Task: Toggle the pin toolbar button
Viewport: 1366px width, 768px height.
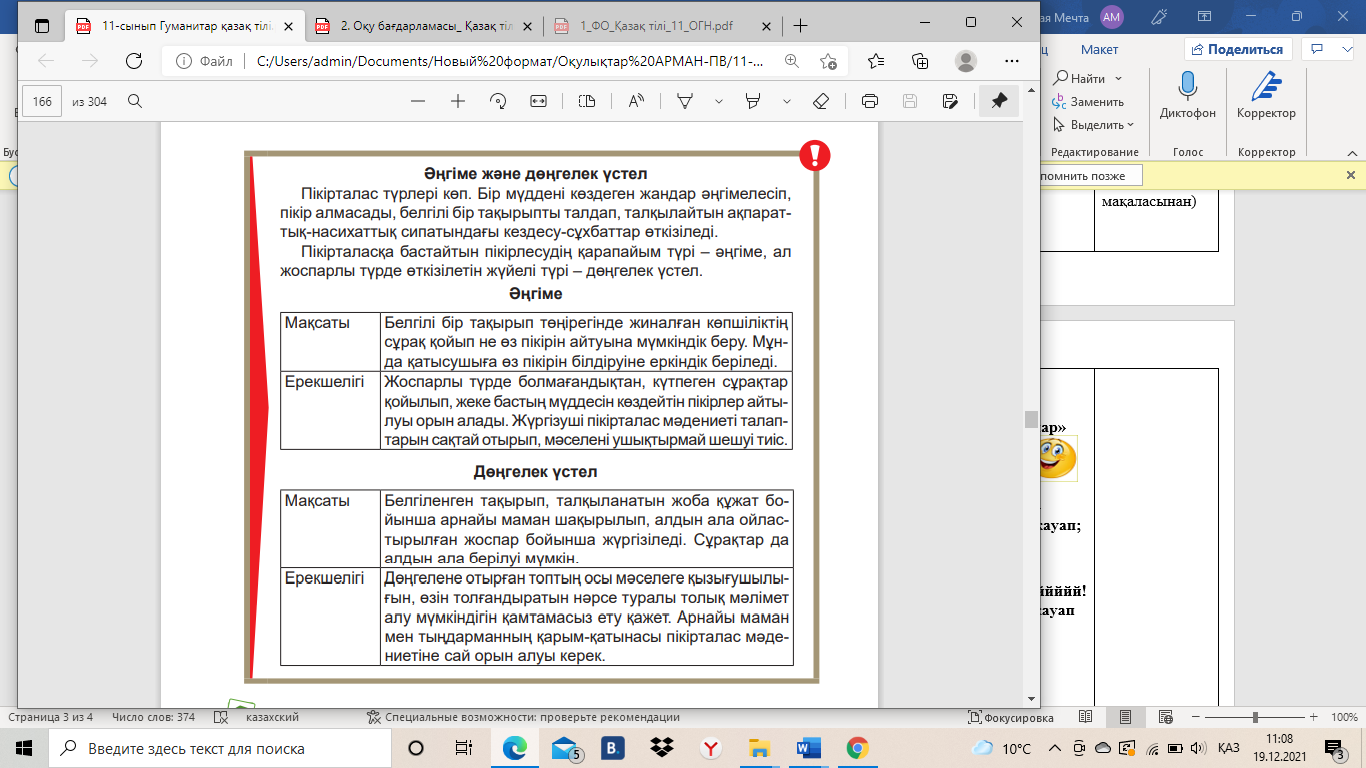Action: 999,101
